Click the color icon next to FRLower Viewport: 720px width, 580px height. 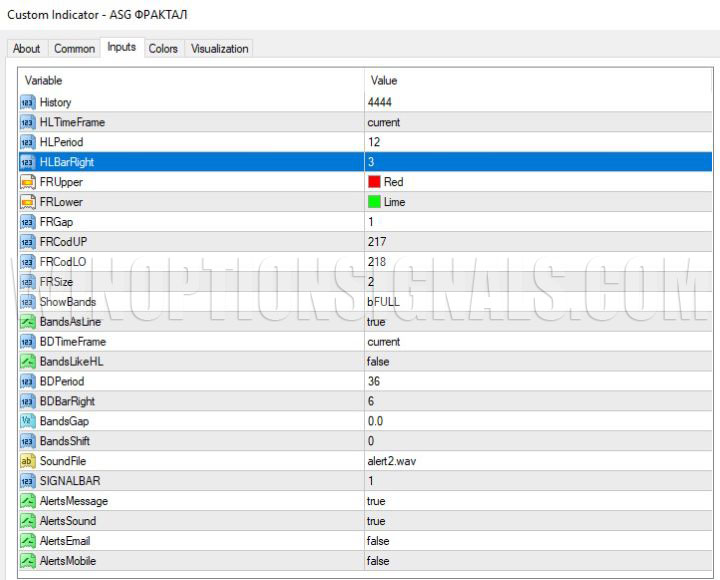[x=27, y=202]
